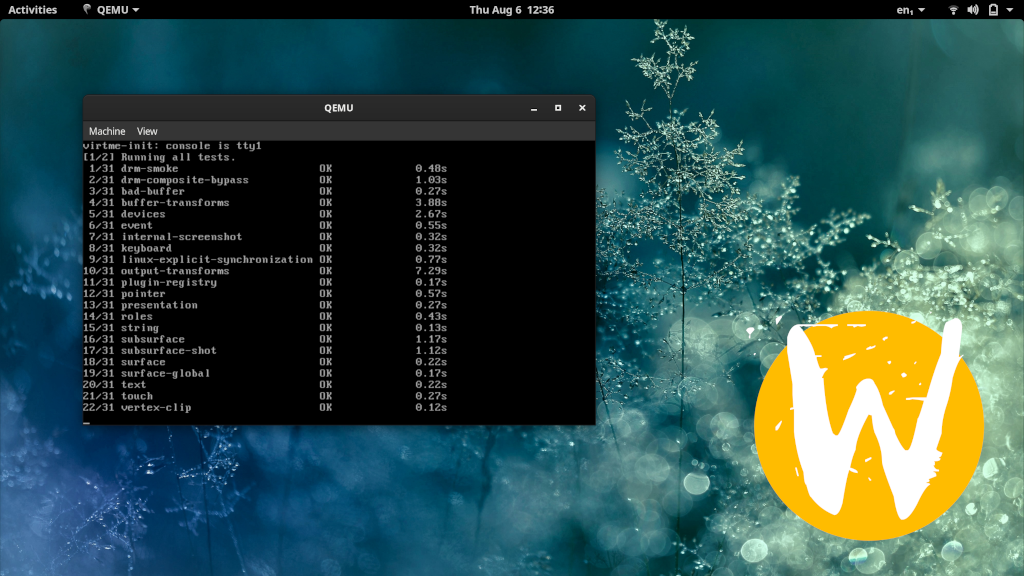Open the Activities overview
Viewport: 1024px width, 576px height.
pos(33,10)
